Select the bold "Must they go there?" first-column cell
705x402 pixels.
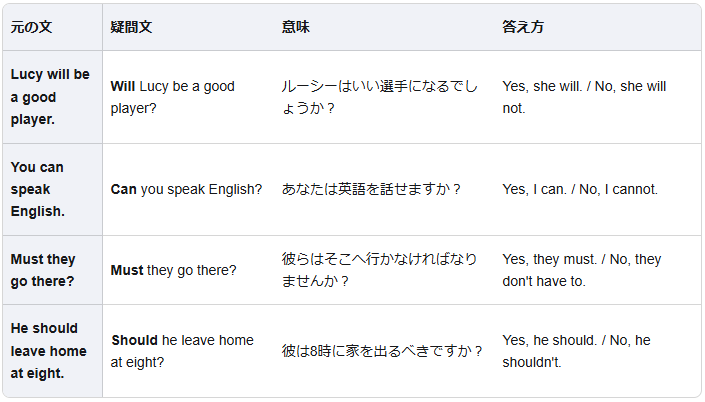pyautogui.click(x=43, y=270)
